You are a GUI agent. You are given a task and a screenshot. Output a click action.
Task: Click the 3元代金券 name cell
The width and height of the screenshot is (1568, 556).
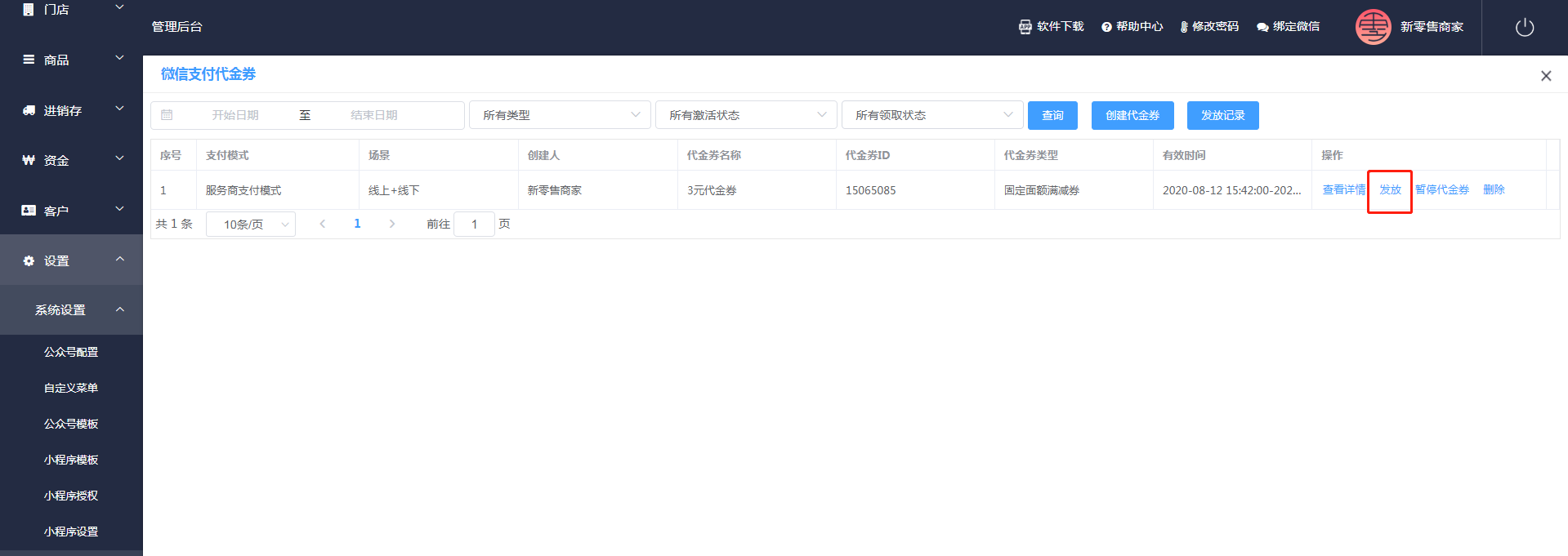712,190
